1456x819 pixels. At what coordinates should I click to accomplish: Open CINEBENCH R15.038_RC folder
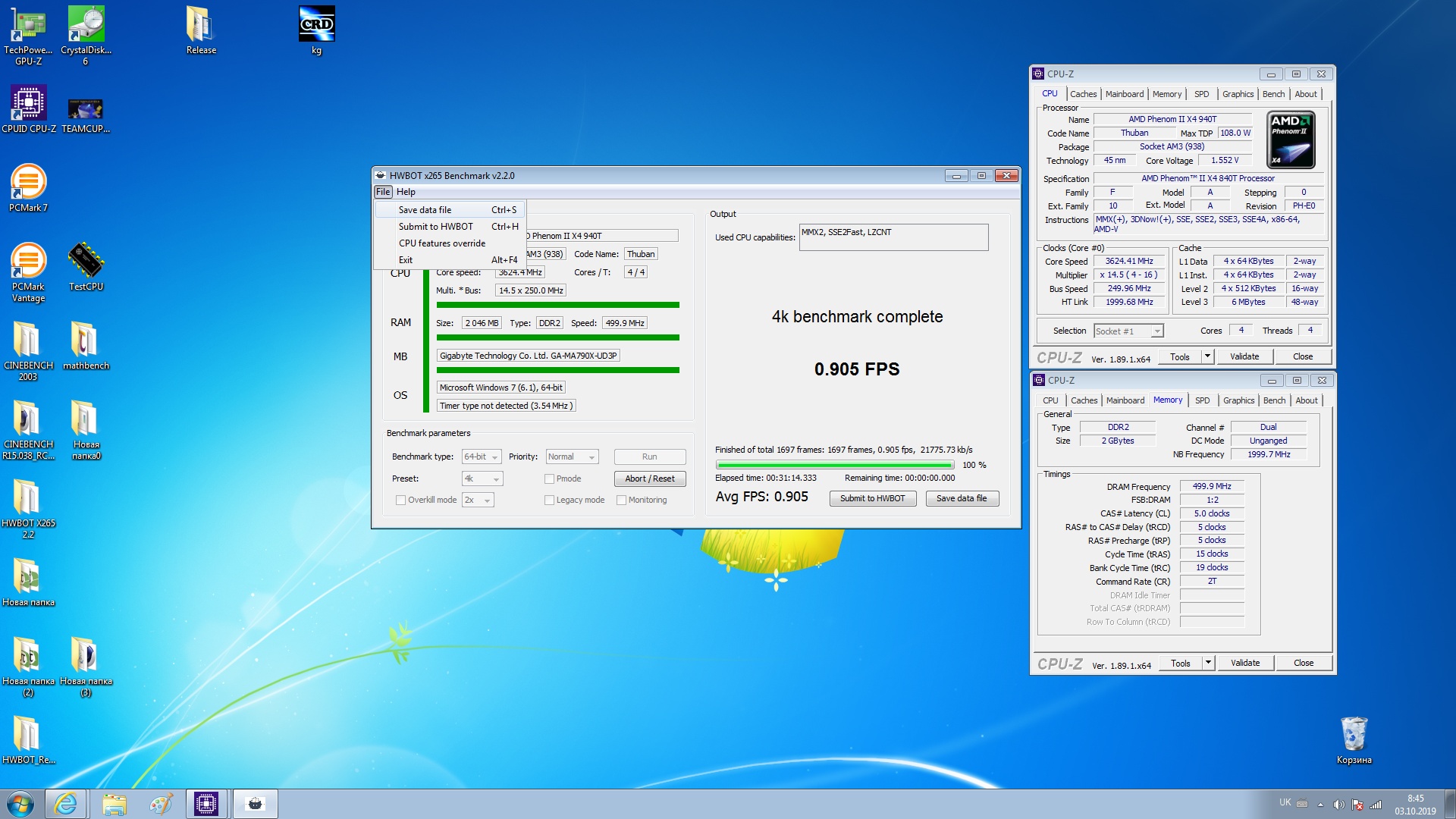(28, 430)
